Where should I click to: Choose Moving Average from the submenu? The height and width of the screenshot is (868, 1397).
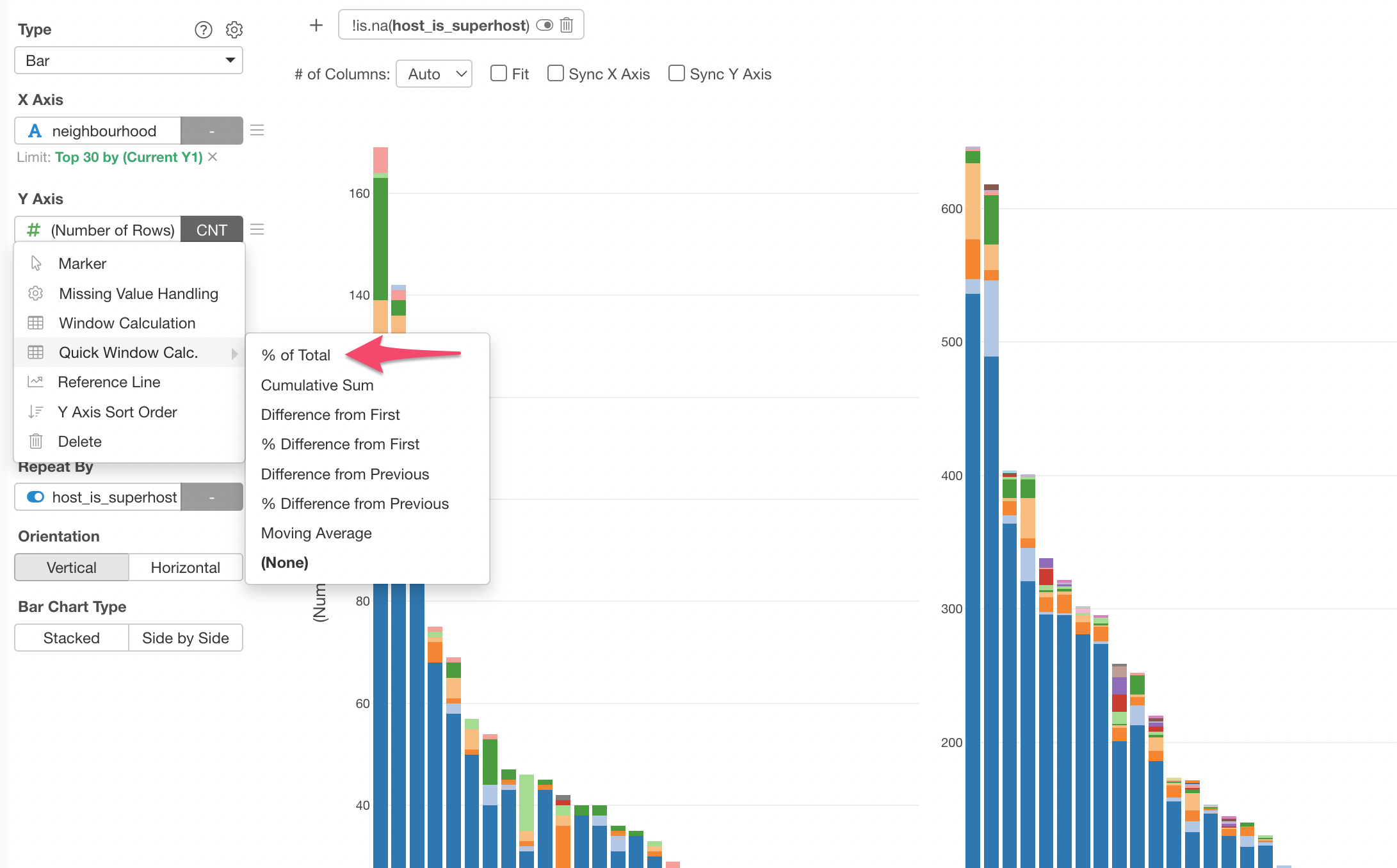[316, 533]
